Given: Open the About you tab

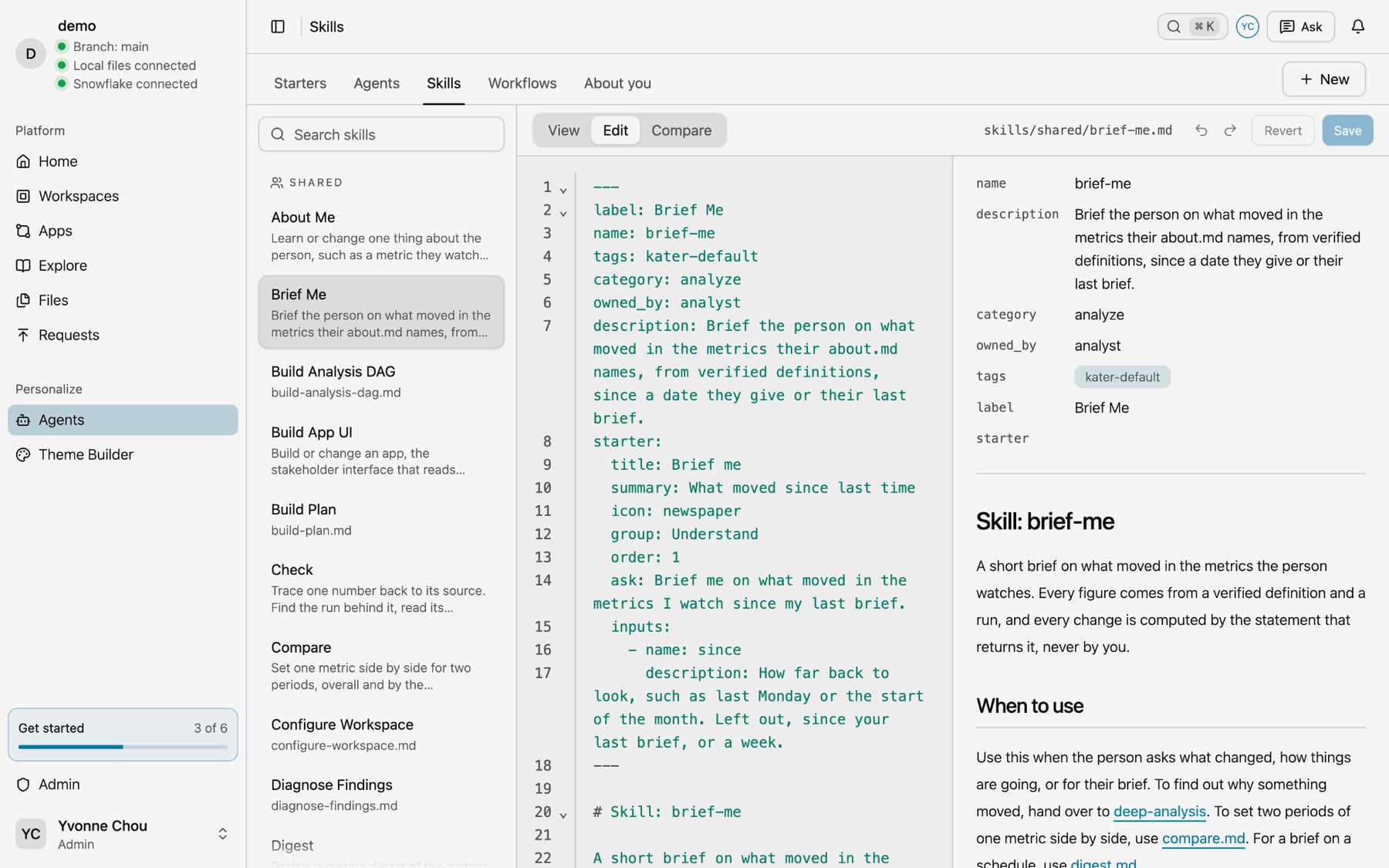Looking at the screenshot, I should [x=617, y=83].
